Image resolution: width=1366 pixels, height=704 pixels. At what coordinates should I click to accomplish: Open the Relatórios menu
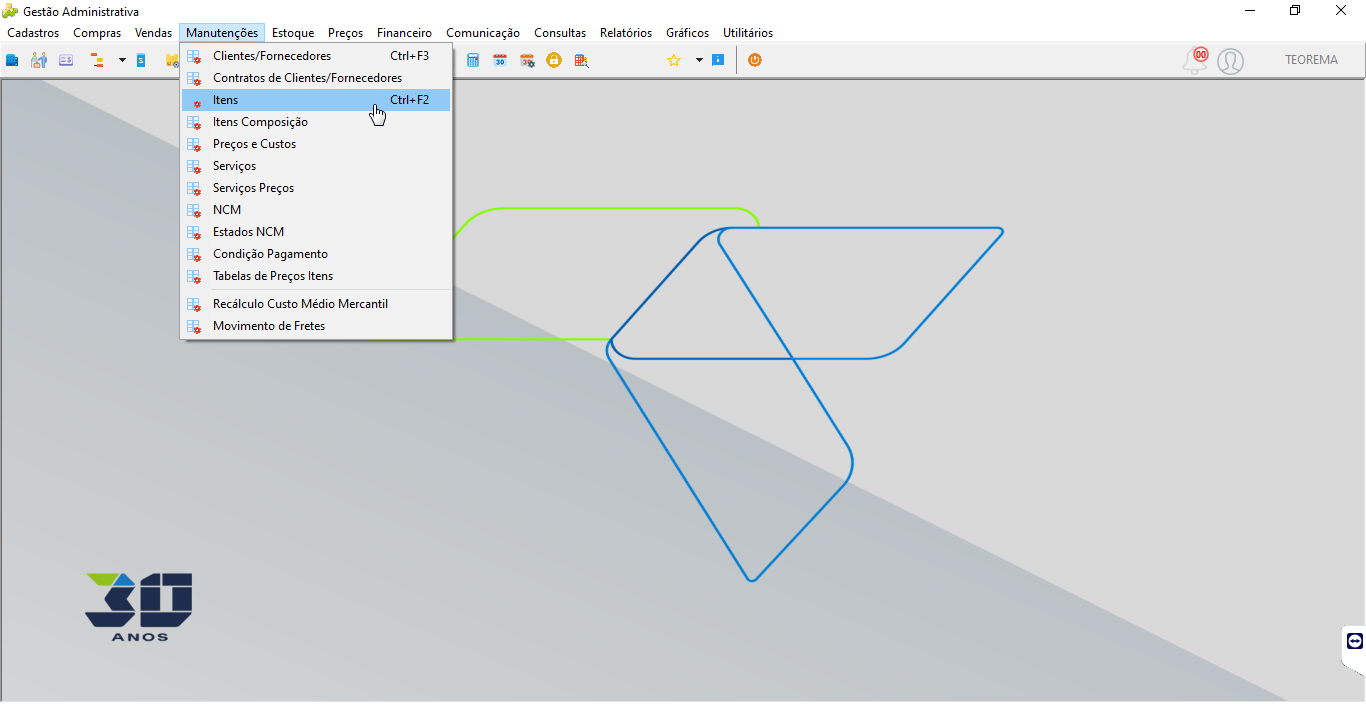point(626,33)
